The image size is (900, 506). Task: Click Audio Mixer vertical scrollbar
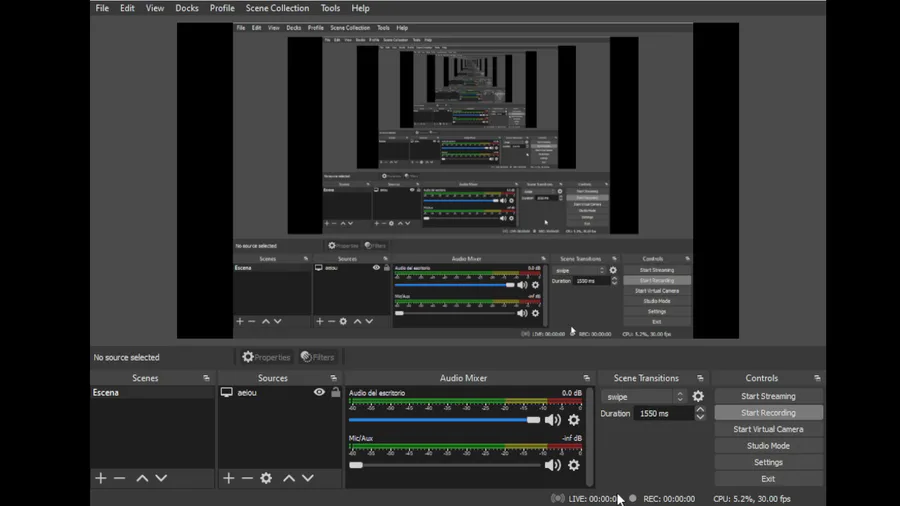tap(589, 437)
